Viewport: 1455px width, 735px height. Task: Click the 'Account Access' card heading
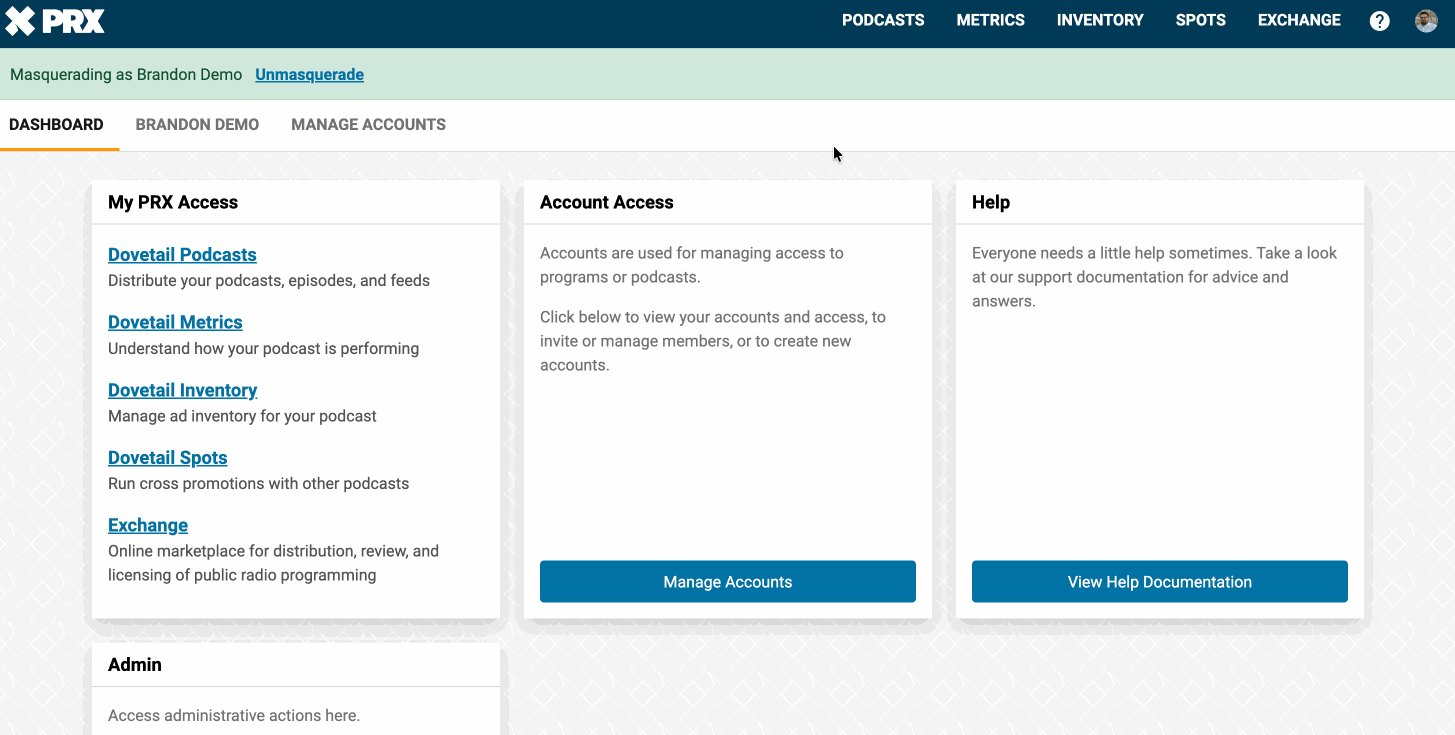point(607,202)
